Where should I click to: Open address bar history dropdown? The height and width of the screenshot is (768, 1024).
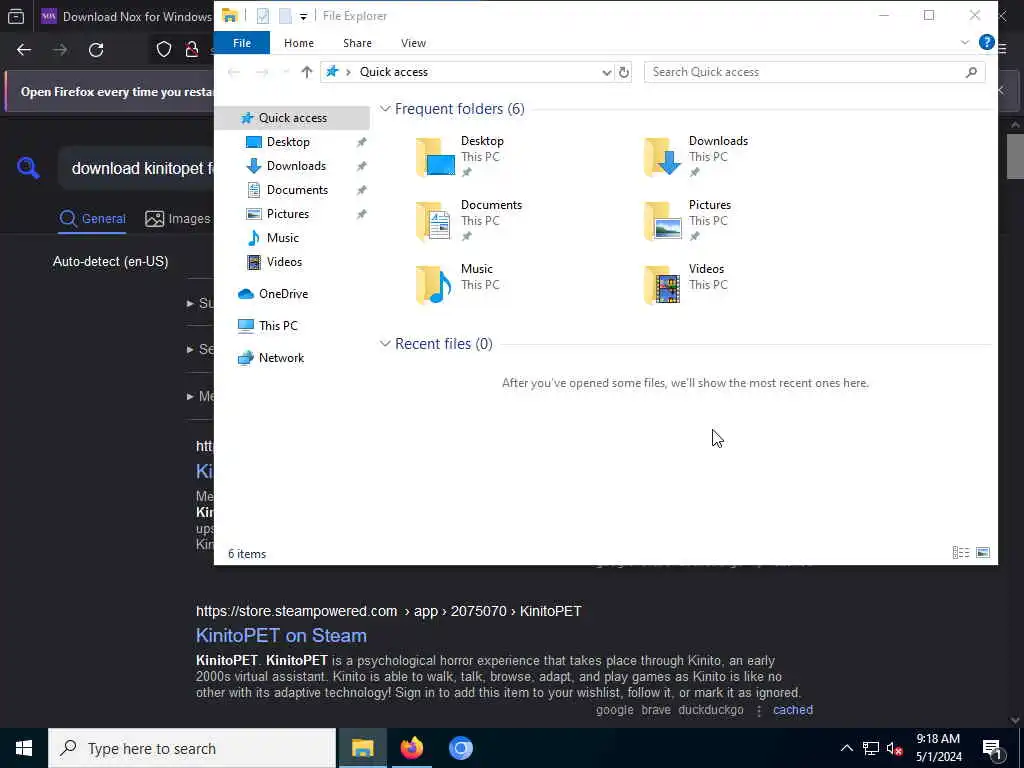click(x=606, y=72)
